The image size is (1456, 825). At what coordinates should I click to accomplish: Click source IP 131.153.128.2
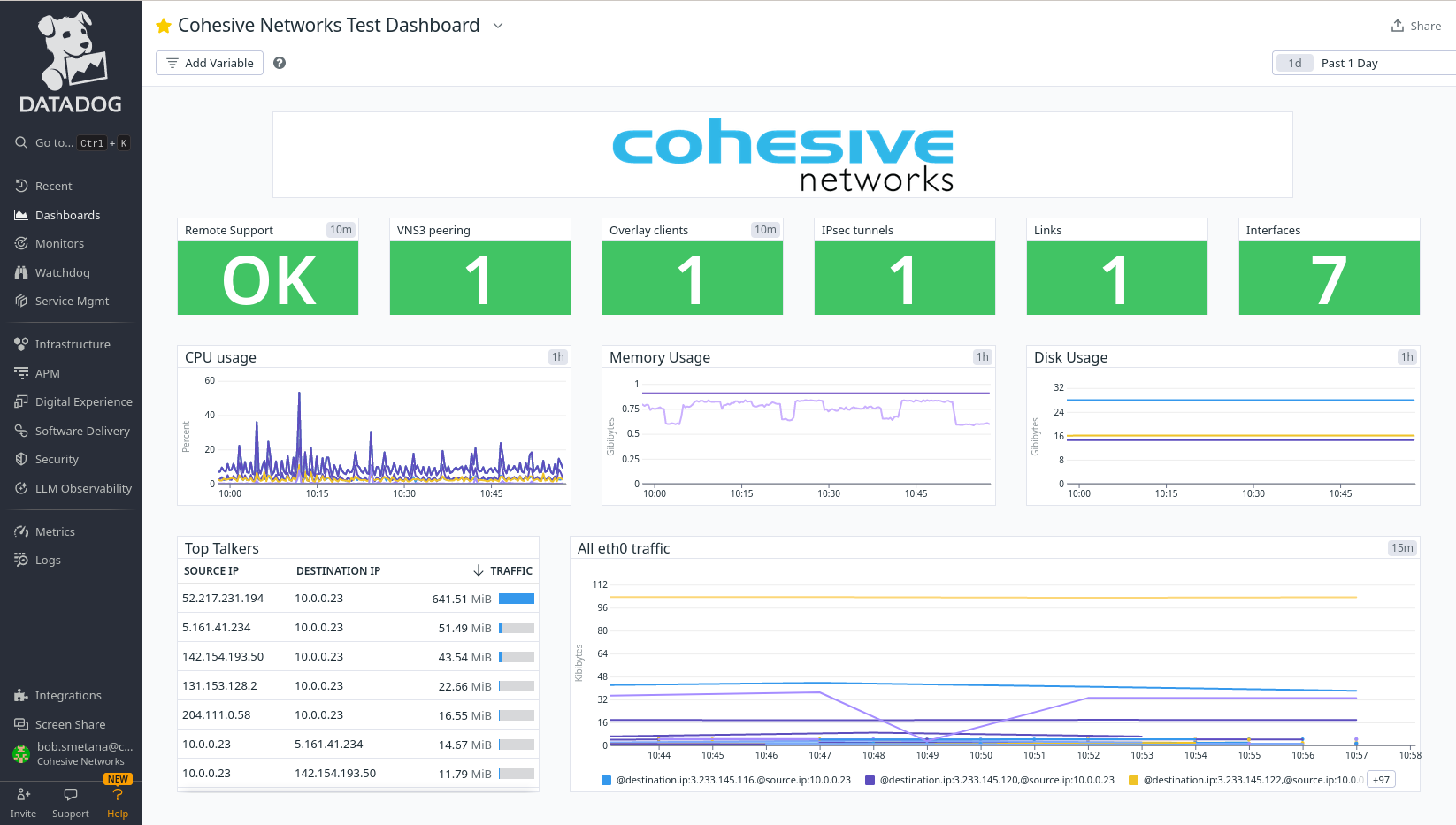coord(219,686)
